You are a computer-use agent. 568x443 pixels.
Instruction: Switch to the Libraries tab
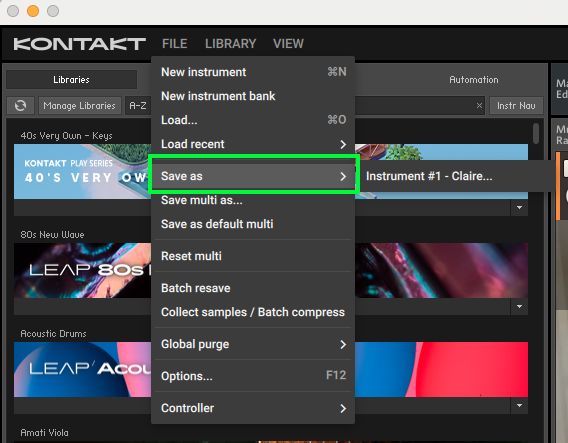click(x=71, y=80)
